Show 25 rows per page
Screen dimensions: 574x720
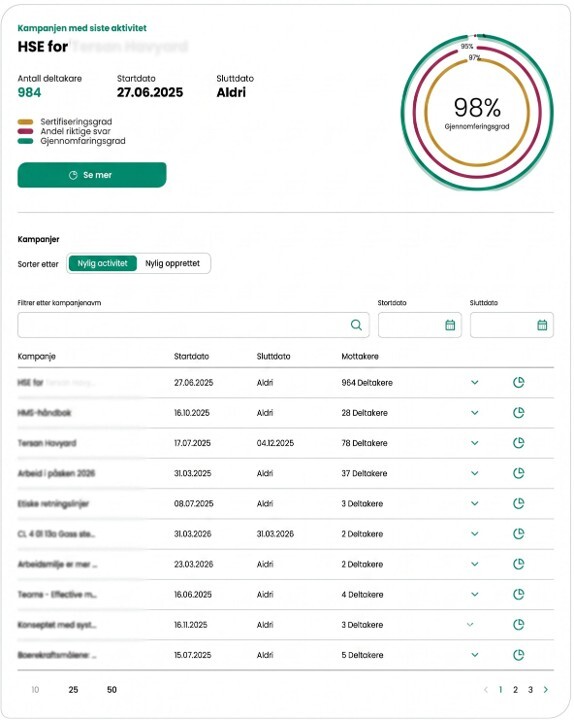click(73, 690)
